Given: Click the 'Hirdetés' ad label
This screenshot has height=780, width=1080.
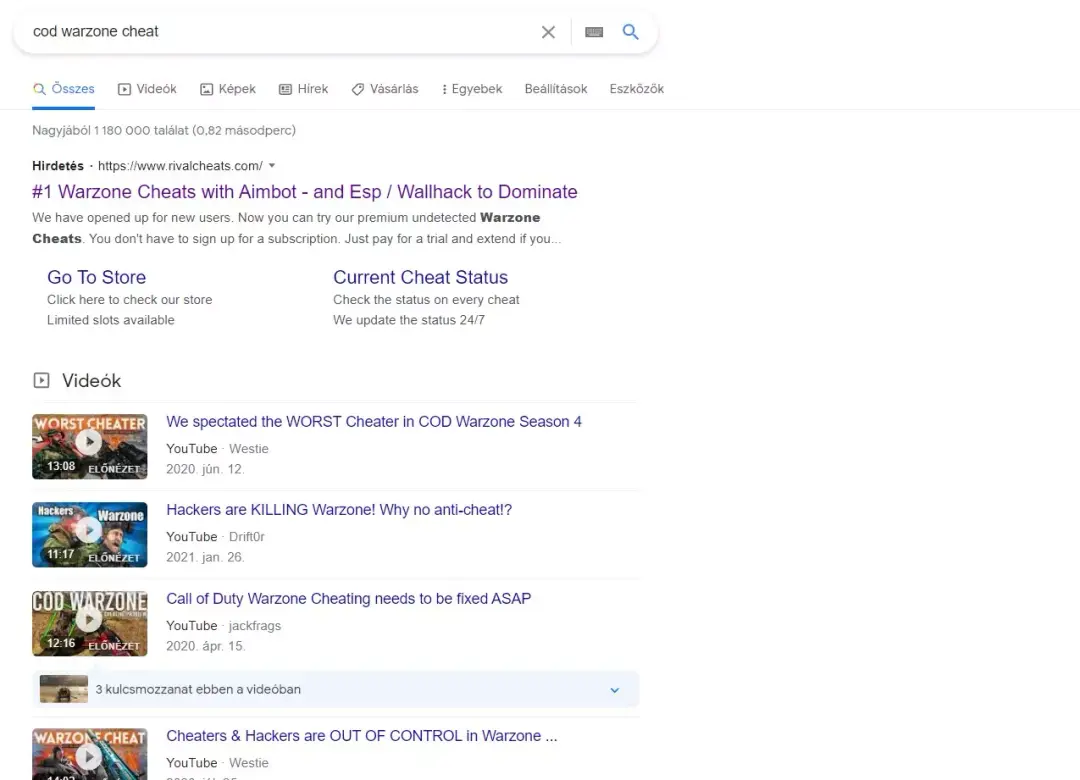Looking at the screenshot, I should [58, 165].
